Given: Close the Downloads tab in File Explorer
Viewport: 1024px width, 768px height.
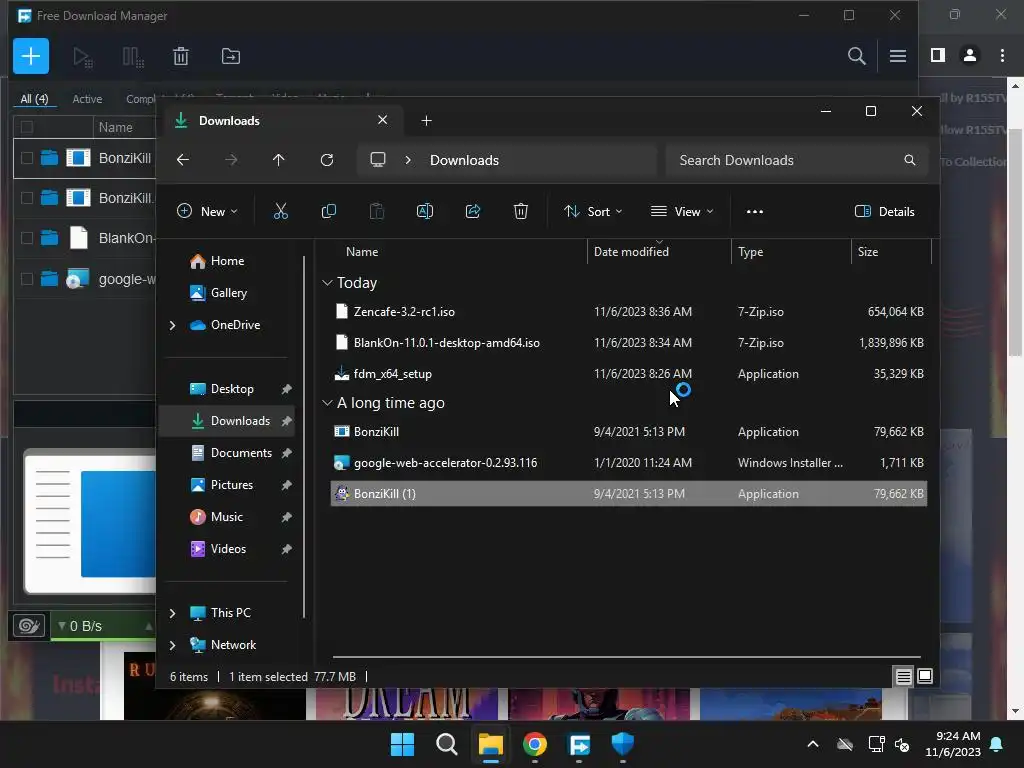Looking at the screenshot, I should 383,120.
